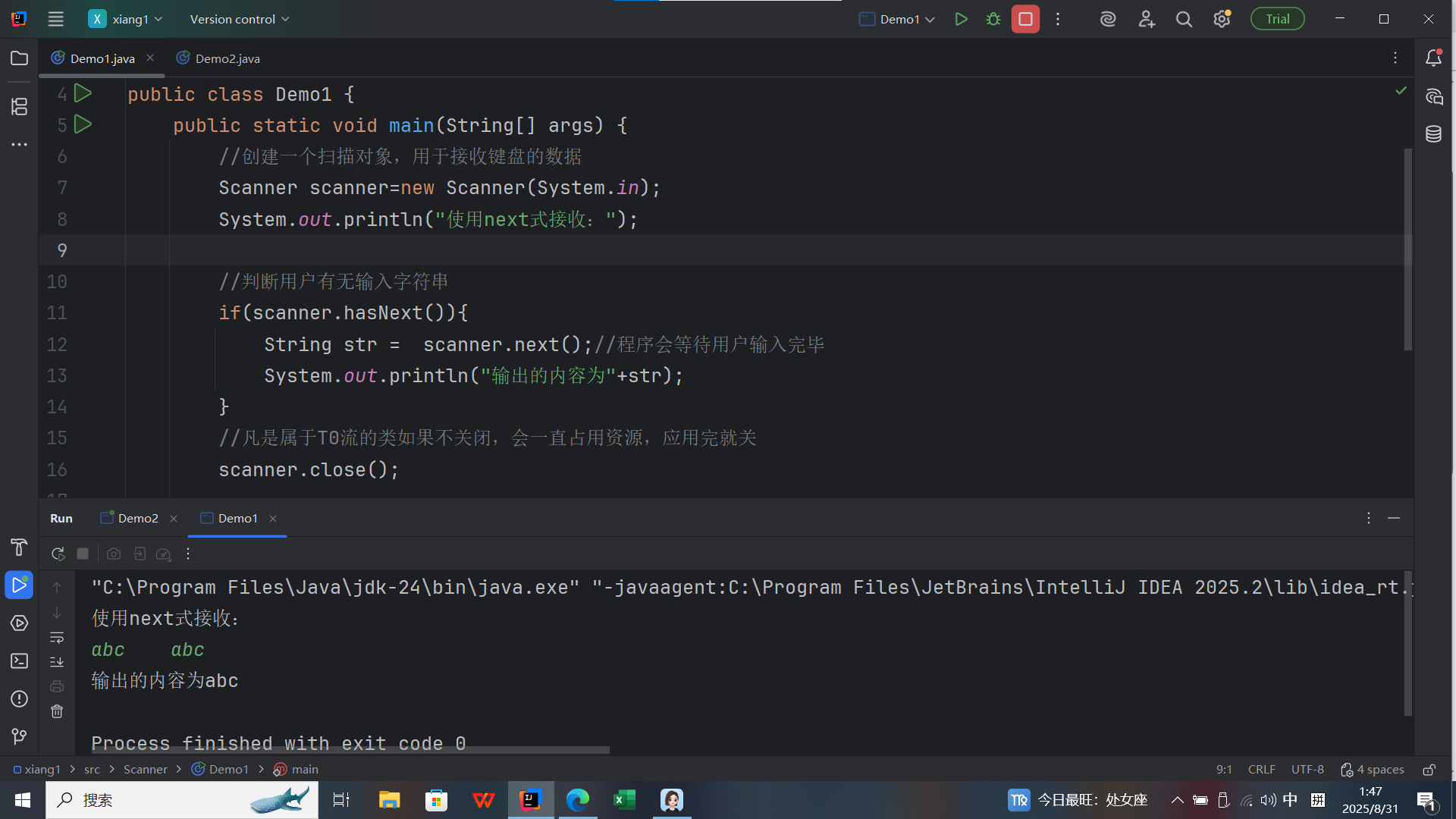Open the Structure tool window icon
The image size is (1456, 819).
[x=19, y=106]
